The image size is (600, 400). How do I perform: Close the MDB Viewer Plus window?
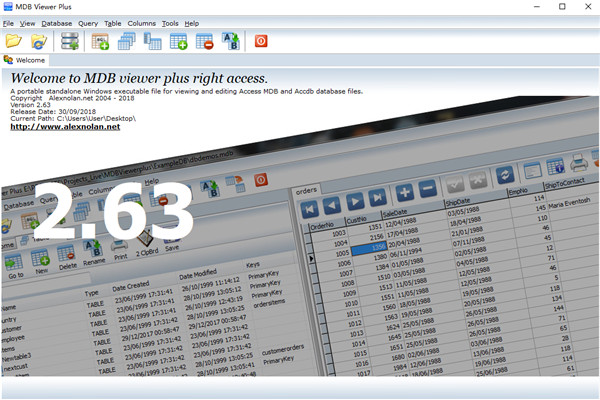coord(588,7)
